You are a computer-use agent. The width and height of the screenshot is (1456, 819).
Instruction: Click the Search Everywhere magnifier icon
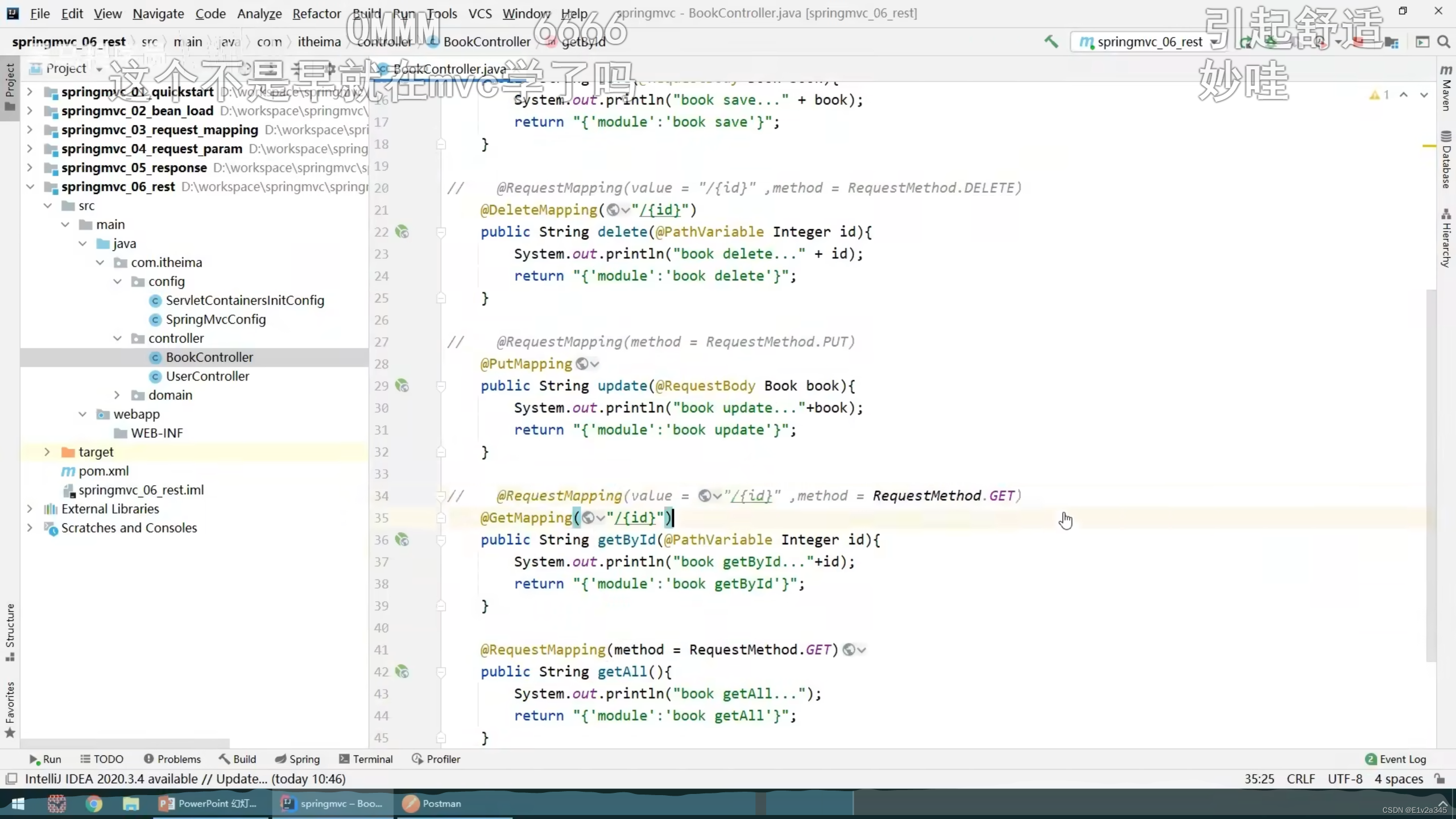pyautogui.click(x=1443, y=42)
